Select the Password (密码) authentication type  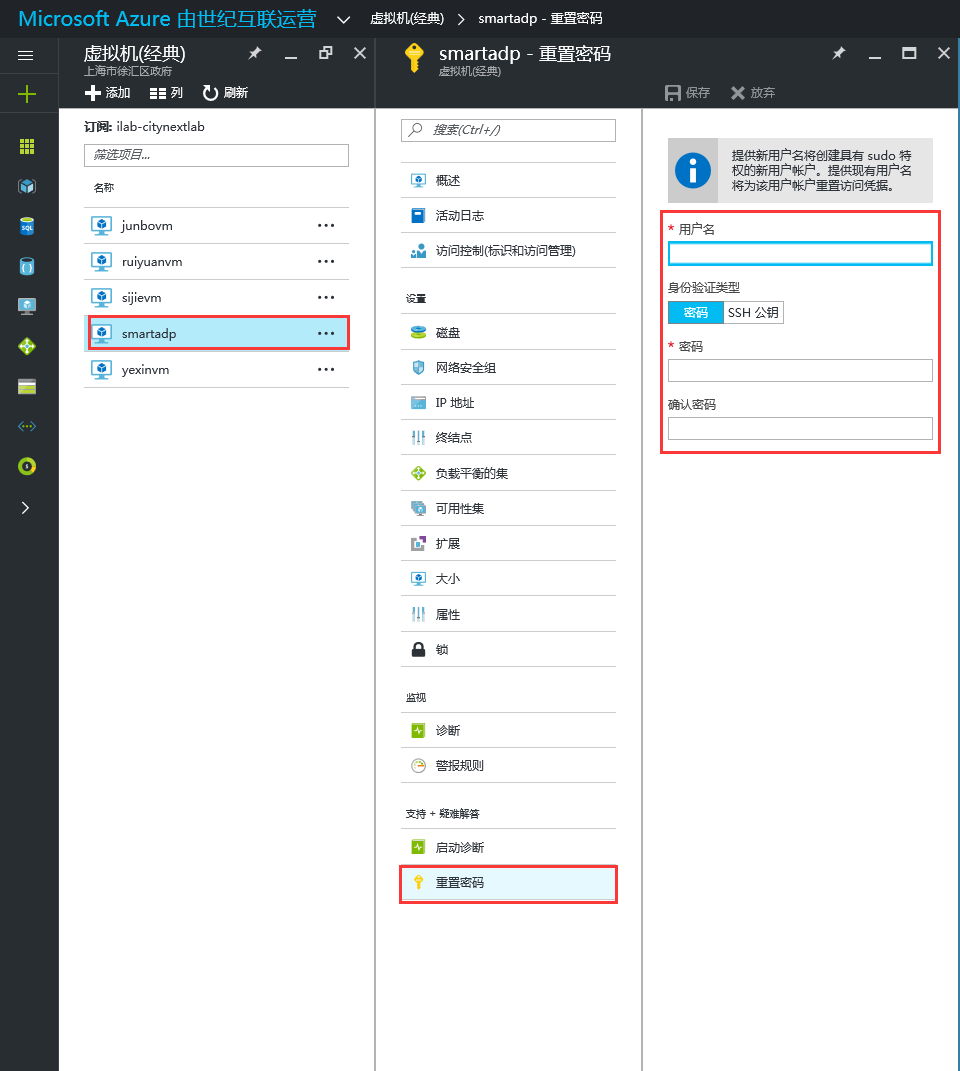click(695, 313)
